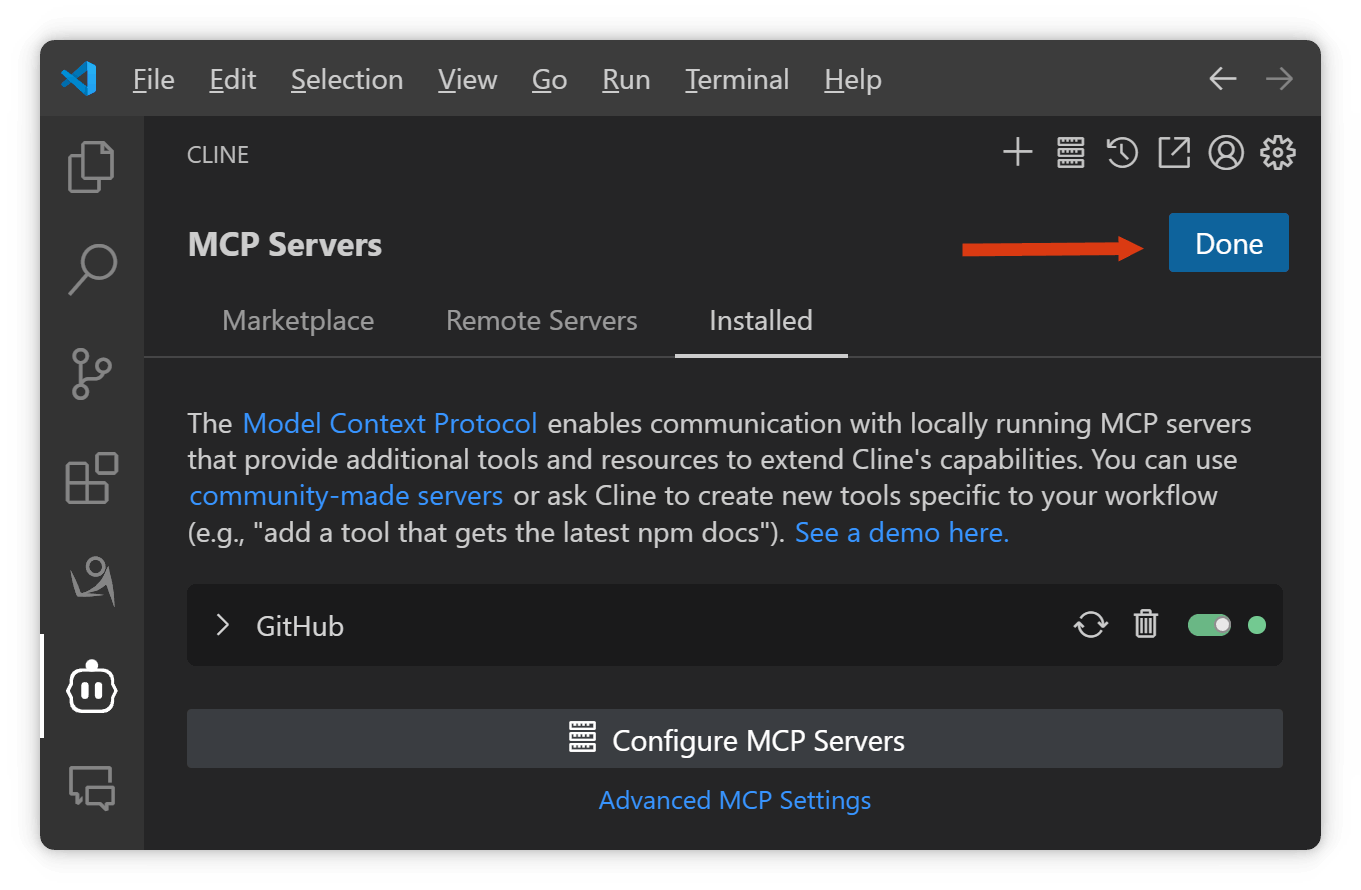Start a new Cline task with plus icon
The image size is (1361, 890).
[1018, 153]
